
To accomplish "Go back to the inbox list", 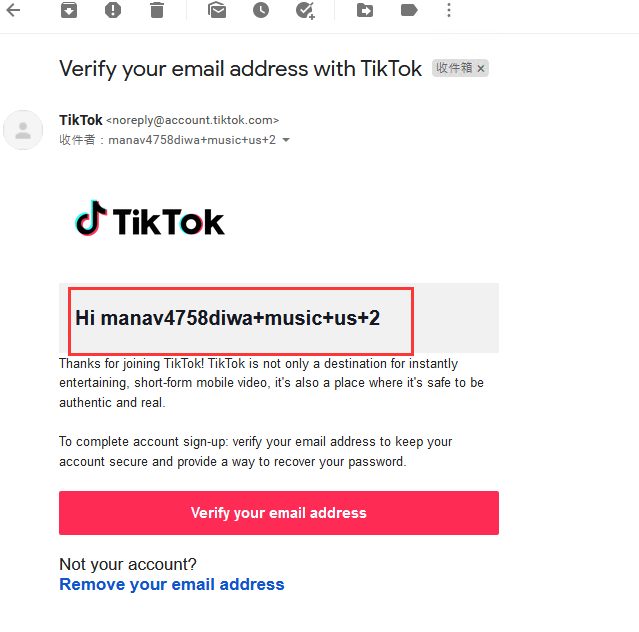I will (13, 10).
